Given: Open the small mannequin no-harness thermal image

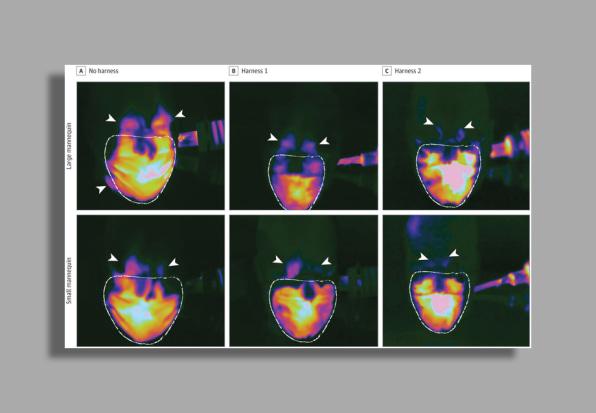Looking at the screenshot, I should pos(151,281).
